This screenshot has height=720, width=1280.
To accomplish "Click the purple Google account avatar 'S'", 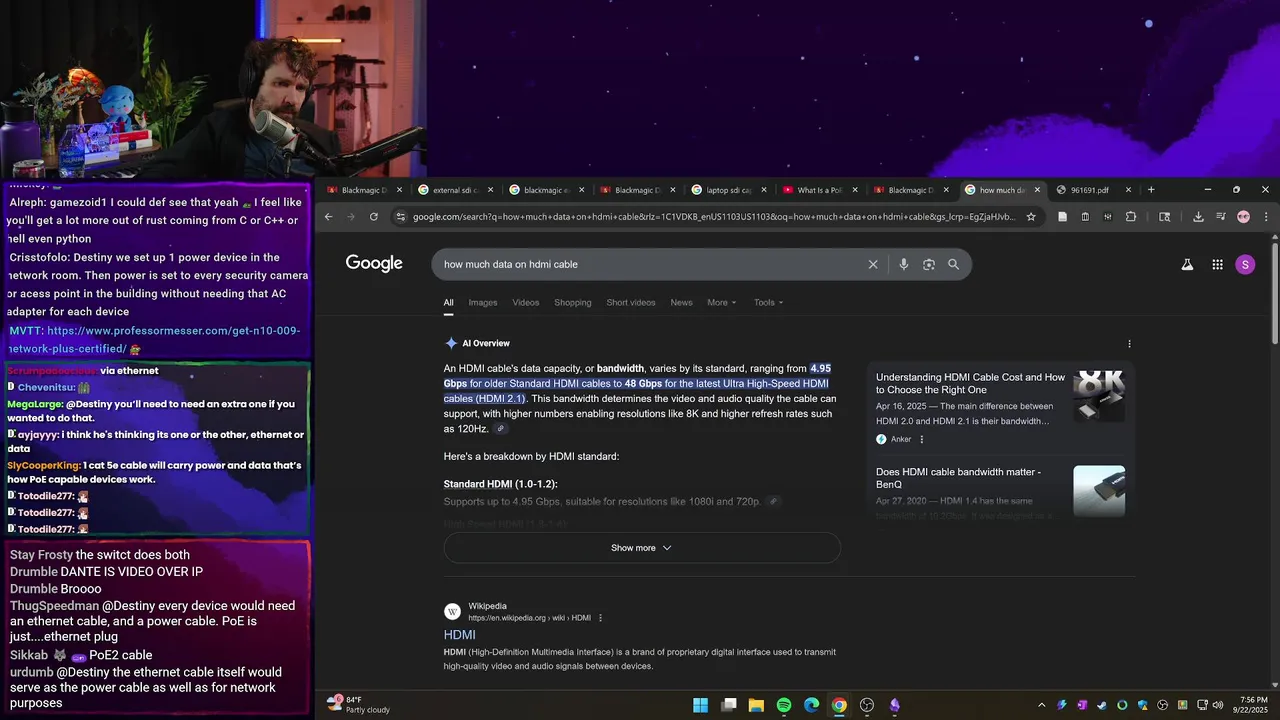I will point(1245,264).
